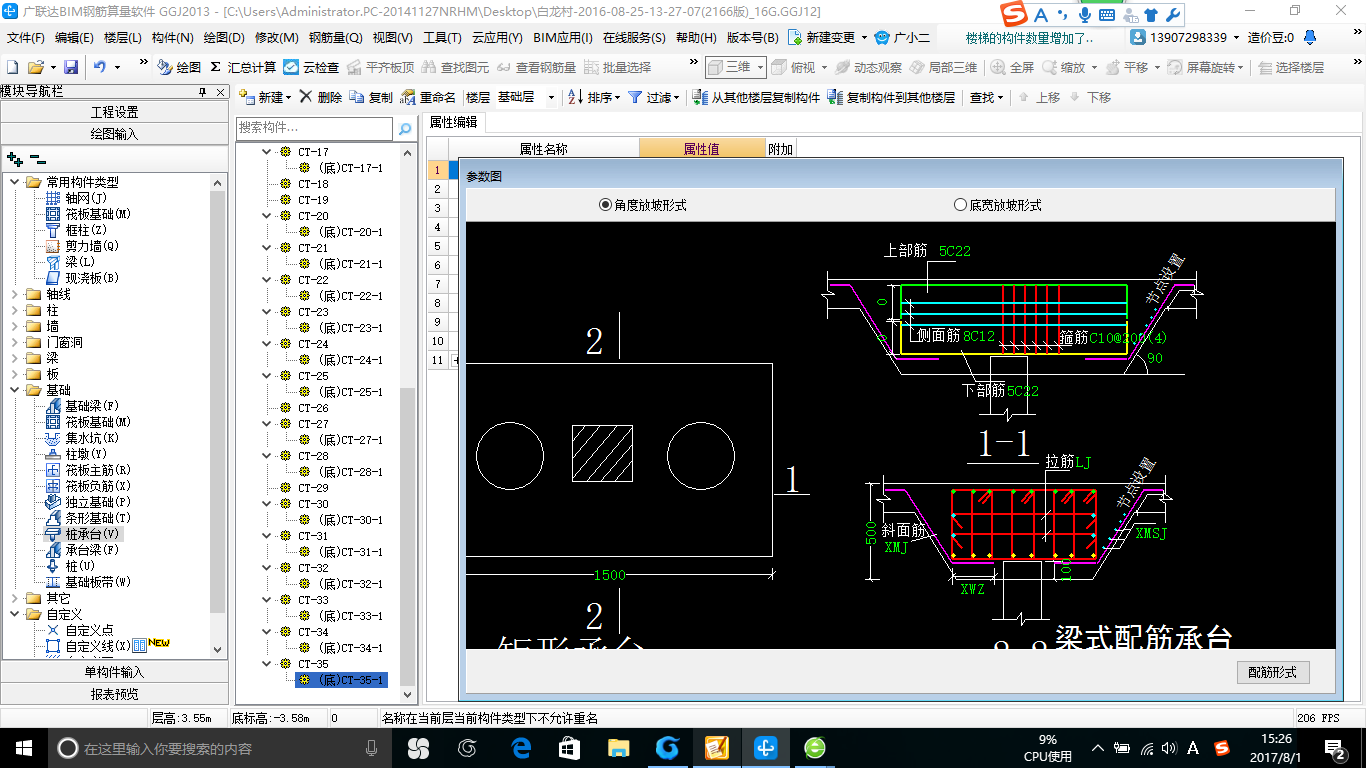Switch to the 绘图输入 panel
The width and height of the screenshot is (1366, 768).
tap(114, 134)
